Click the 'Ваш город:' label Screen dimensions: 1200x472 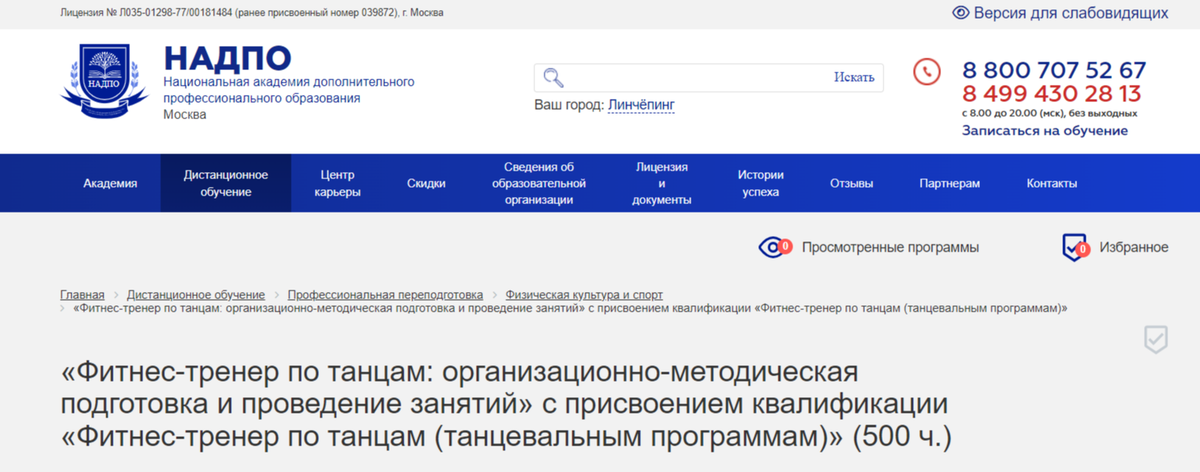pyautogui.click(x=569, y=104)
